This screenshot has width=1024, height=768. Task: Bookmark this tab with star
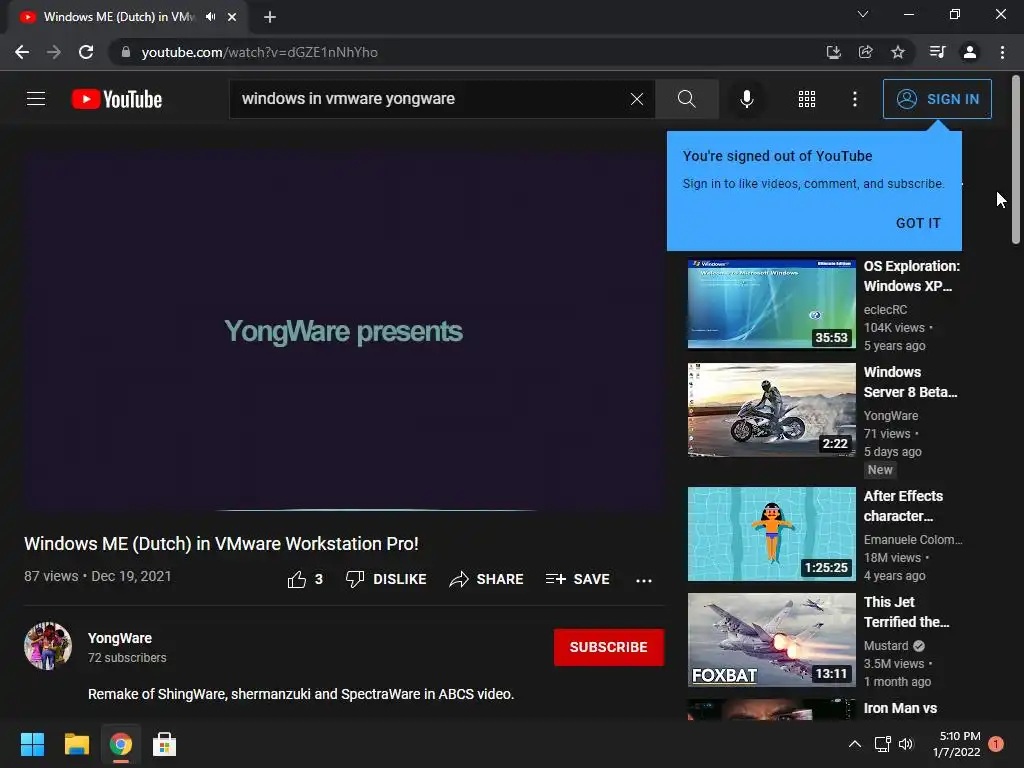pyautogui.click(x=898, y=52)
